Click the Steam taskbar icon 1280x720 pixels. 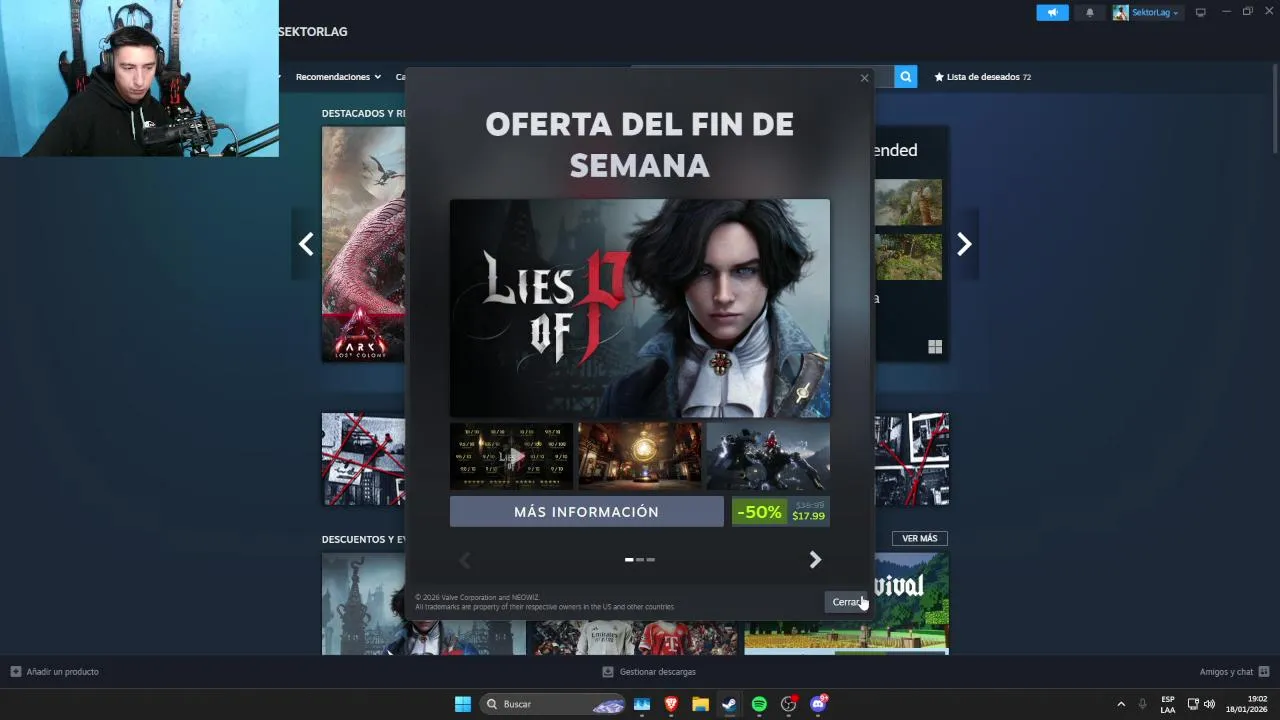click(729, 704)
